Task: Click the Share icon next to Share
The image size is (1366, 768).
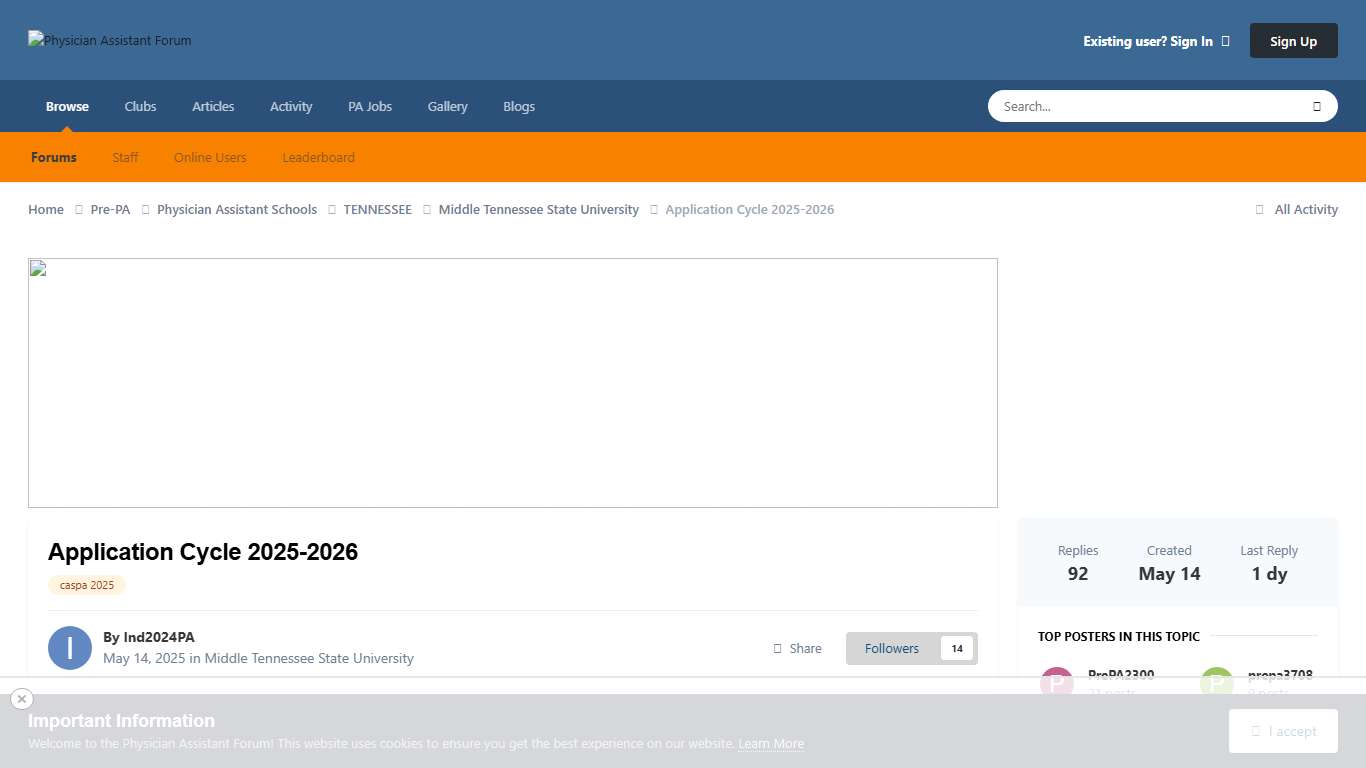Action: pos(777,648)
